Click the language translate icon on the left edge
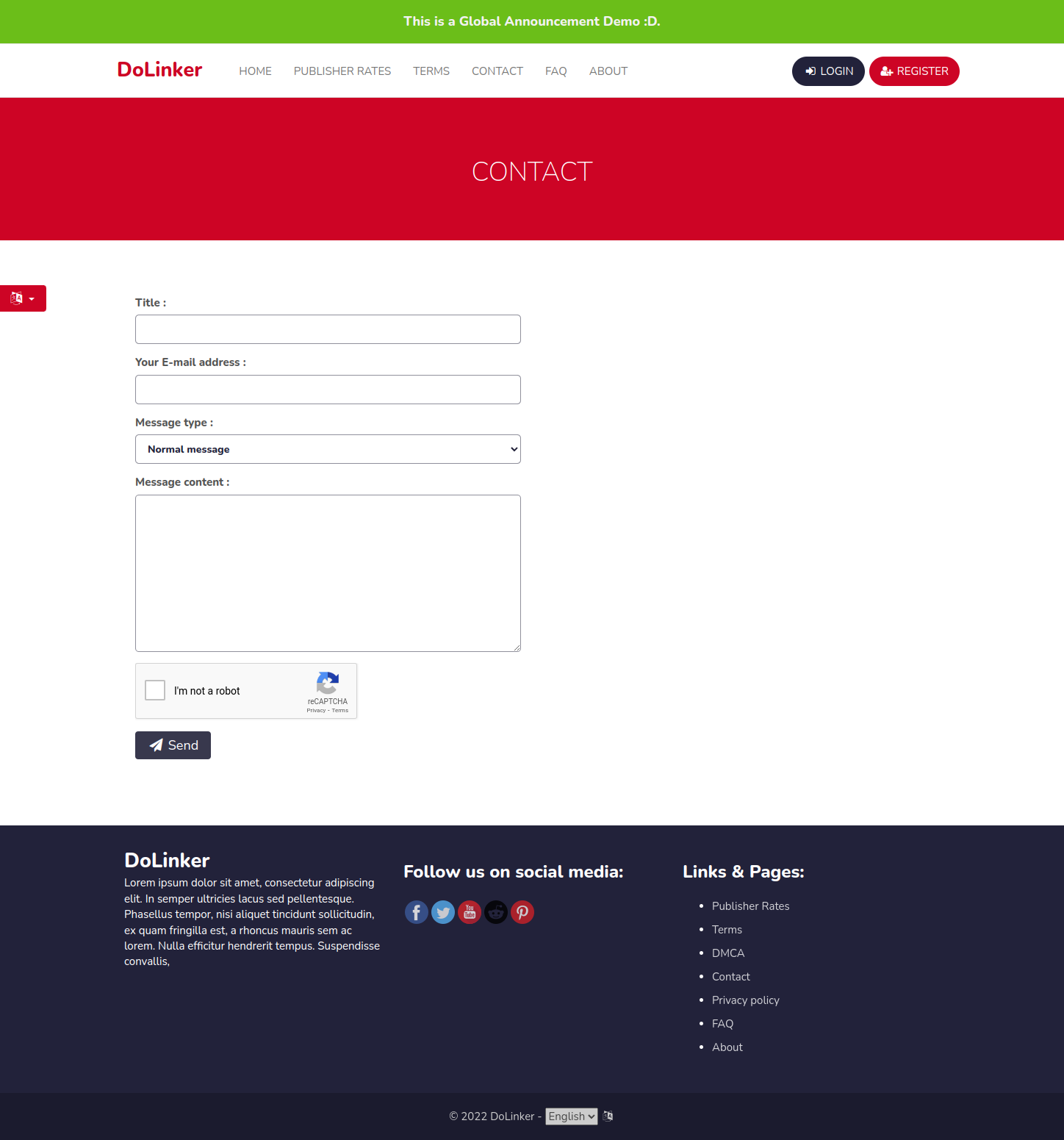 [x=18, y=298]
